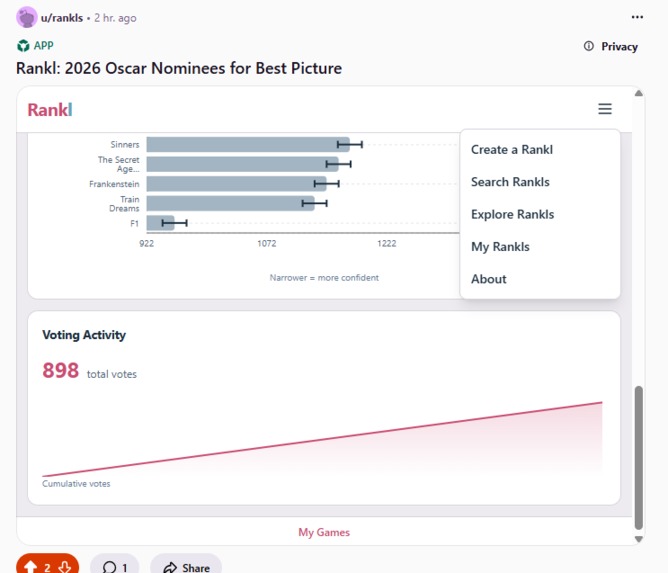Click the Privacy info icon
The width and height of the screenshot is (668, 573).
click(588, 46)
